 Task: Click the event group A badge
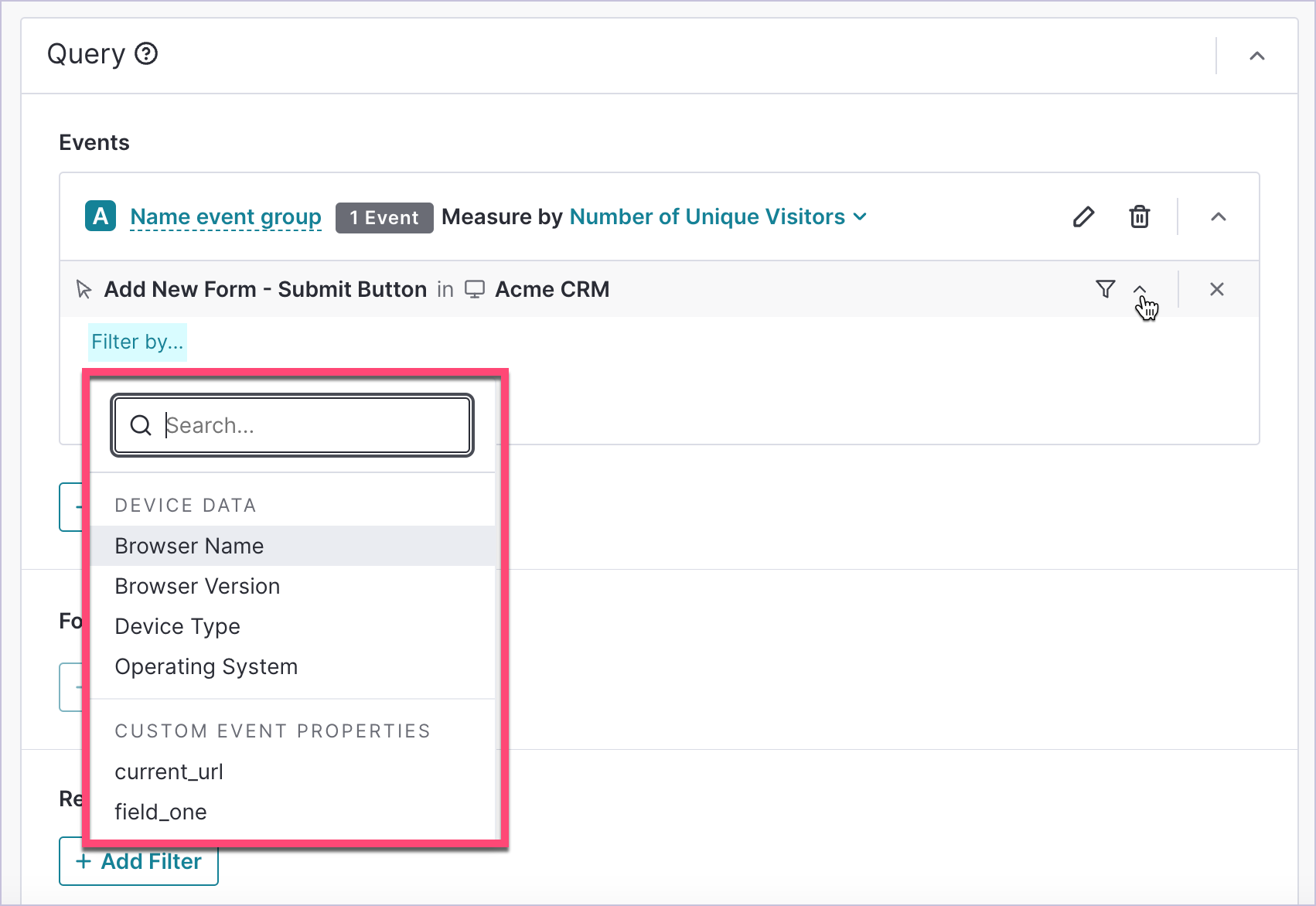pos(101,216)
